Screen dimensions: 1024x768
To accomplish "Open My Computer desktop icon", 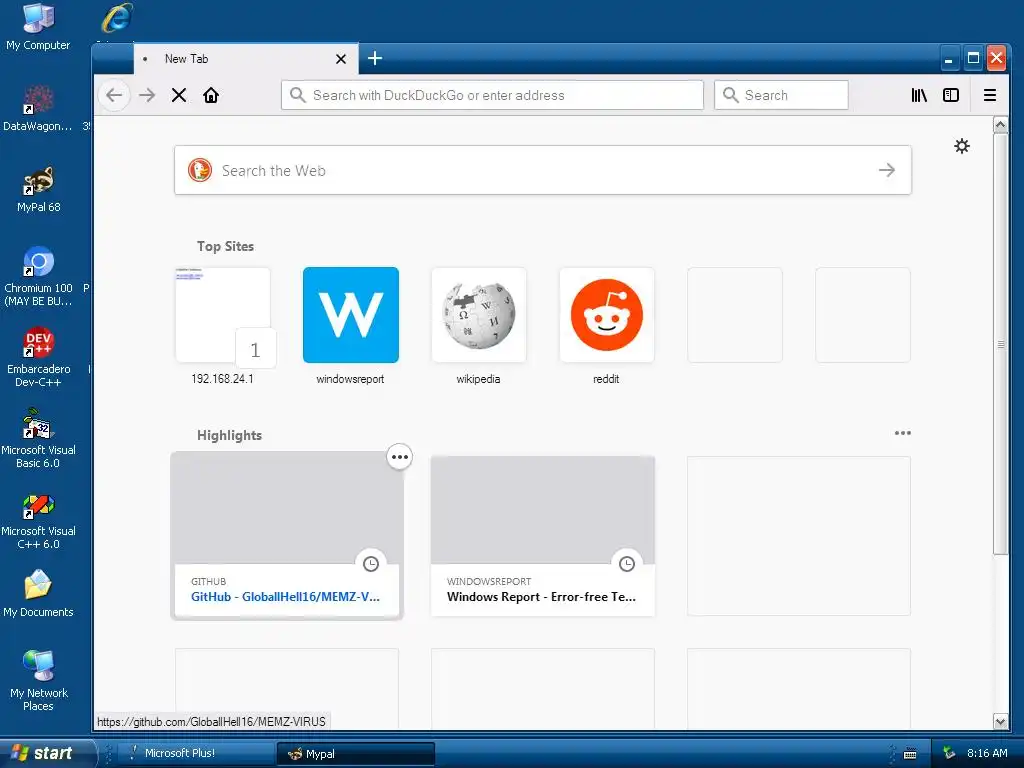I will click(38, 27).
